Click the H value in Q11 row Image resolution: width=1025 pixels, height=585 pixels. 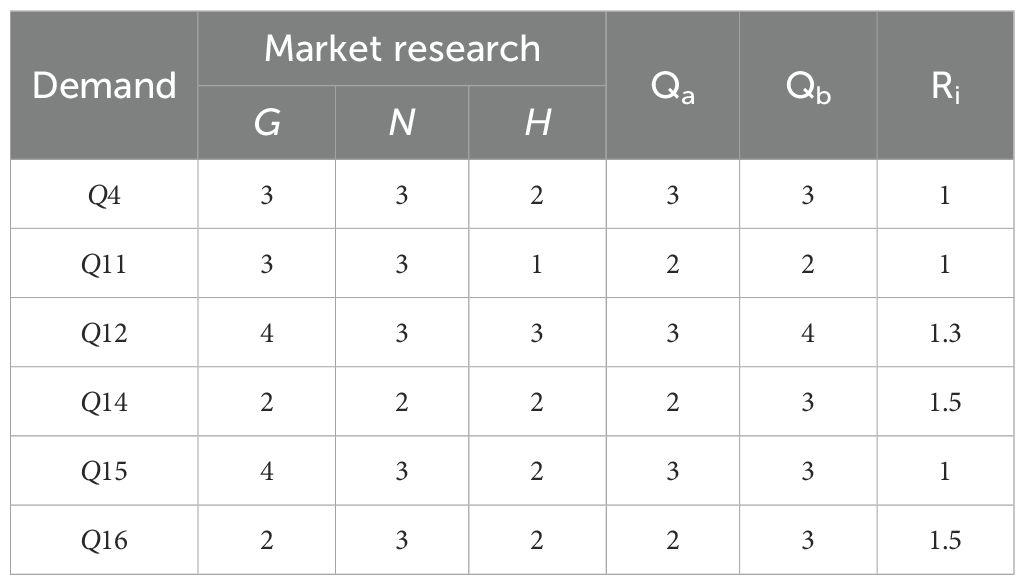(x=537, y=264)
